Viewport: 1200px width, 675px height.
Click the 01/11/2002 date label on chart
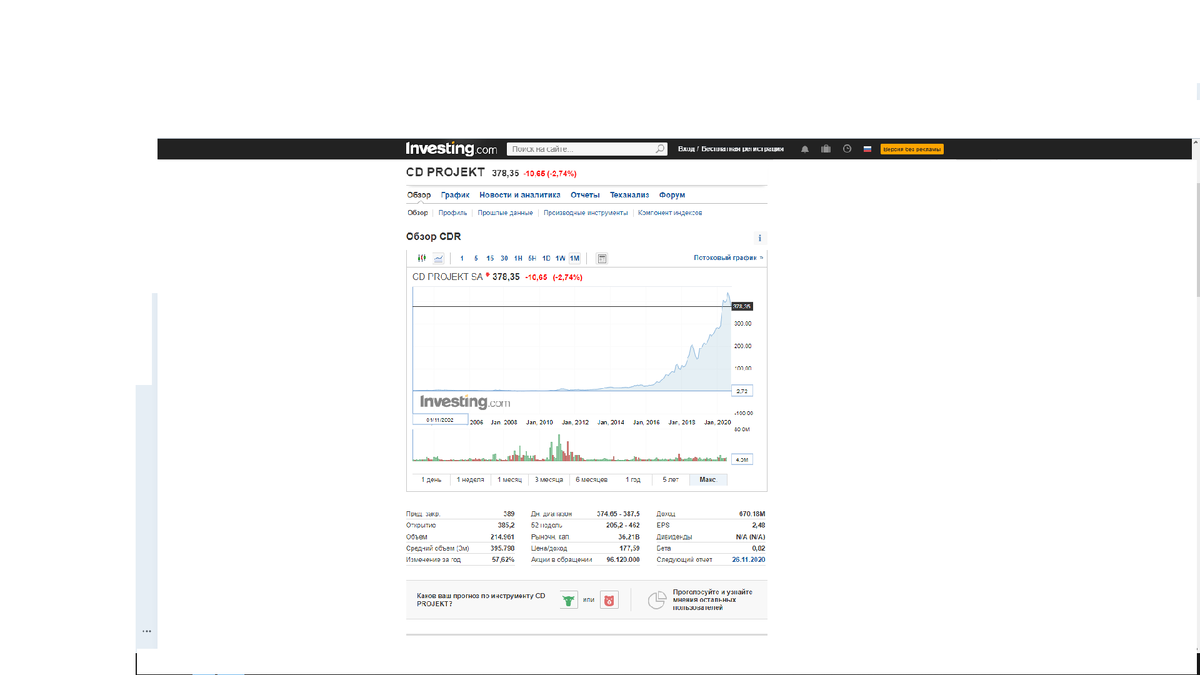click(x=440, y=420)
